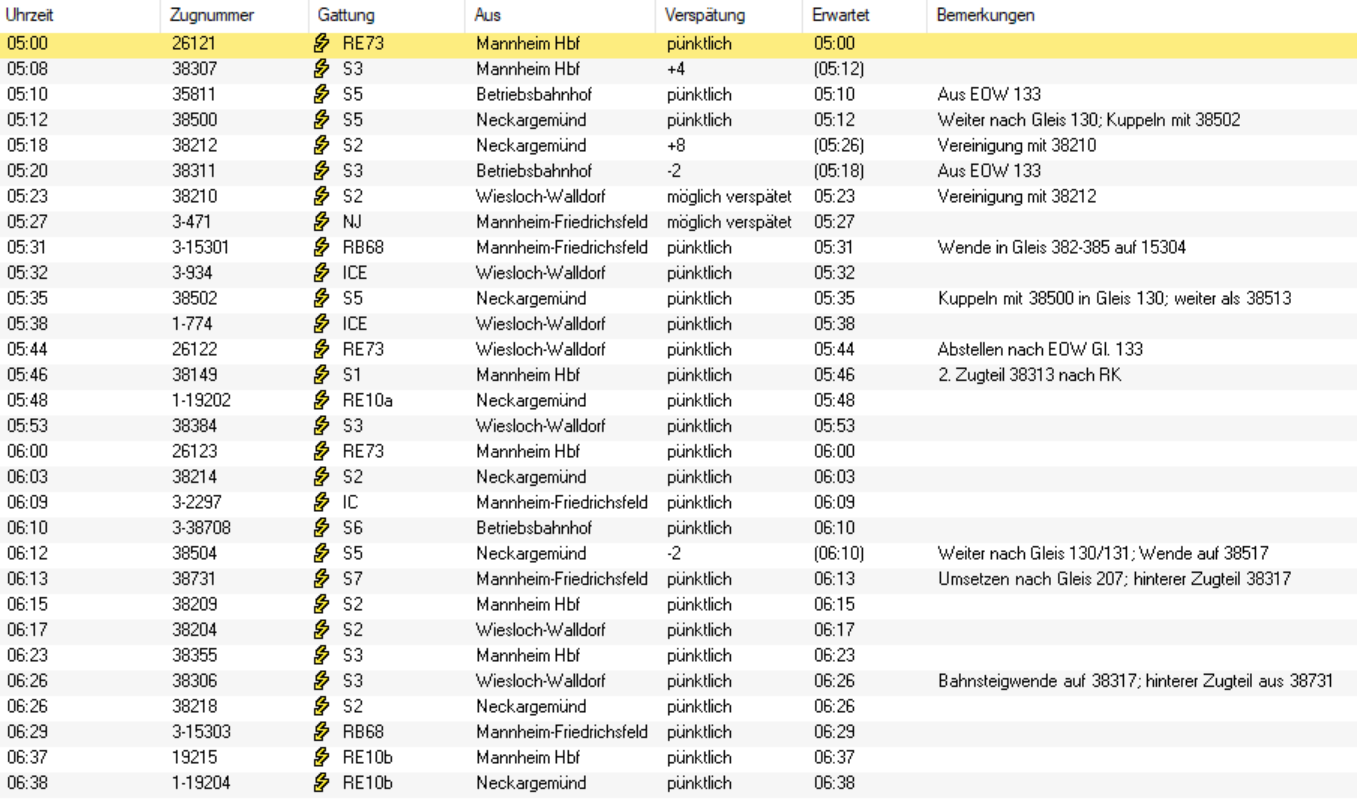Click the lightning icon beside S7 train 38731
The image size is (1357, 805).
click(321, 579)
